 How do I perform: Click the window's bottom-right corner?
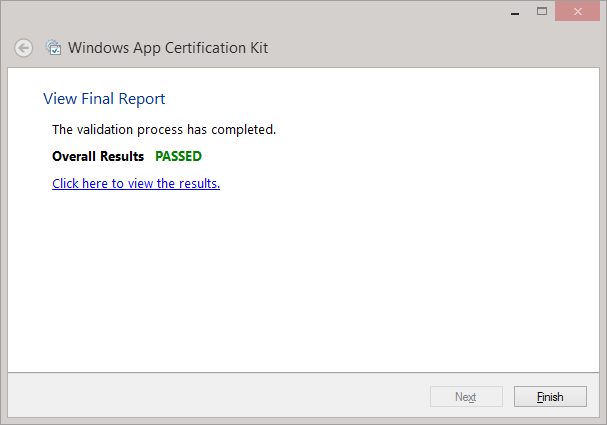603,421
